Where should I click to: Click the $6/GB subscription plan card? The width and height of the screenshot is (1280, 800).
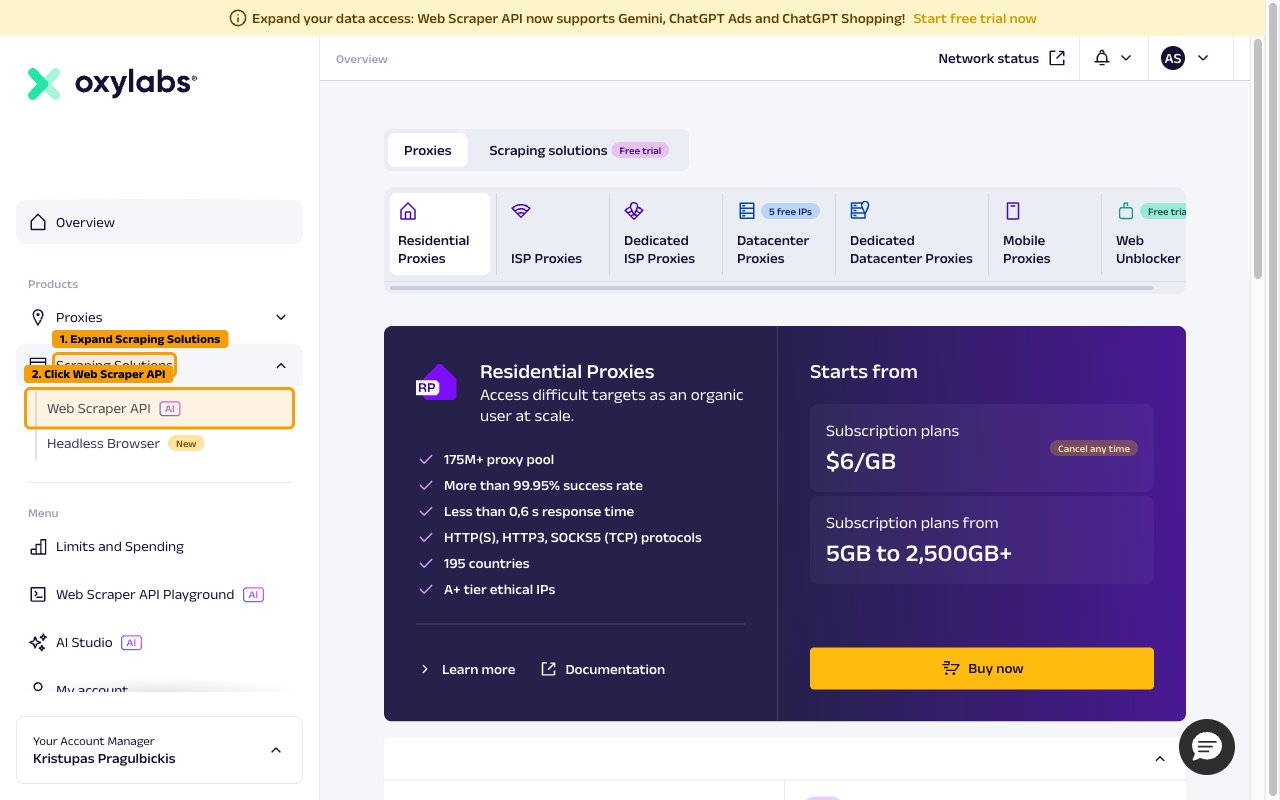[x=982, y=448]
